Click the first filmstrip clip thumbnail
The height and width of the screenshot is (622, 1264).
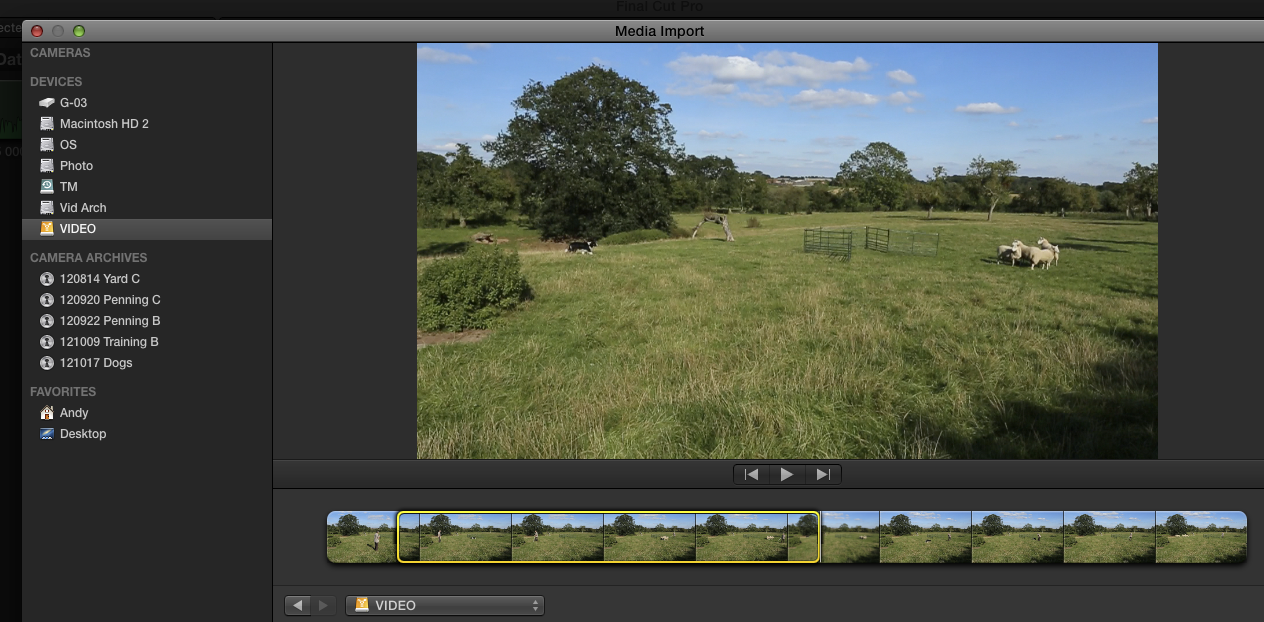pyautogui.click(x=361, y=537)
